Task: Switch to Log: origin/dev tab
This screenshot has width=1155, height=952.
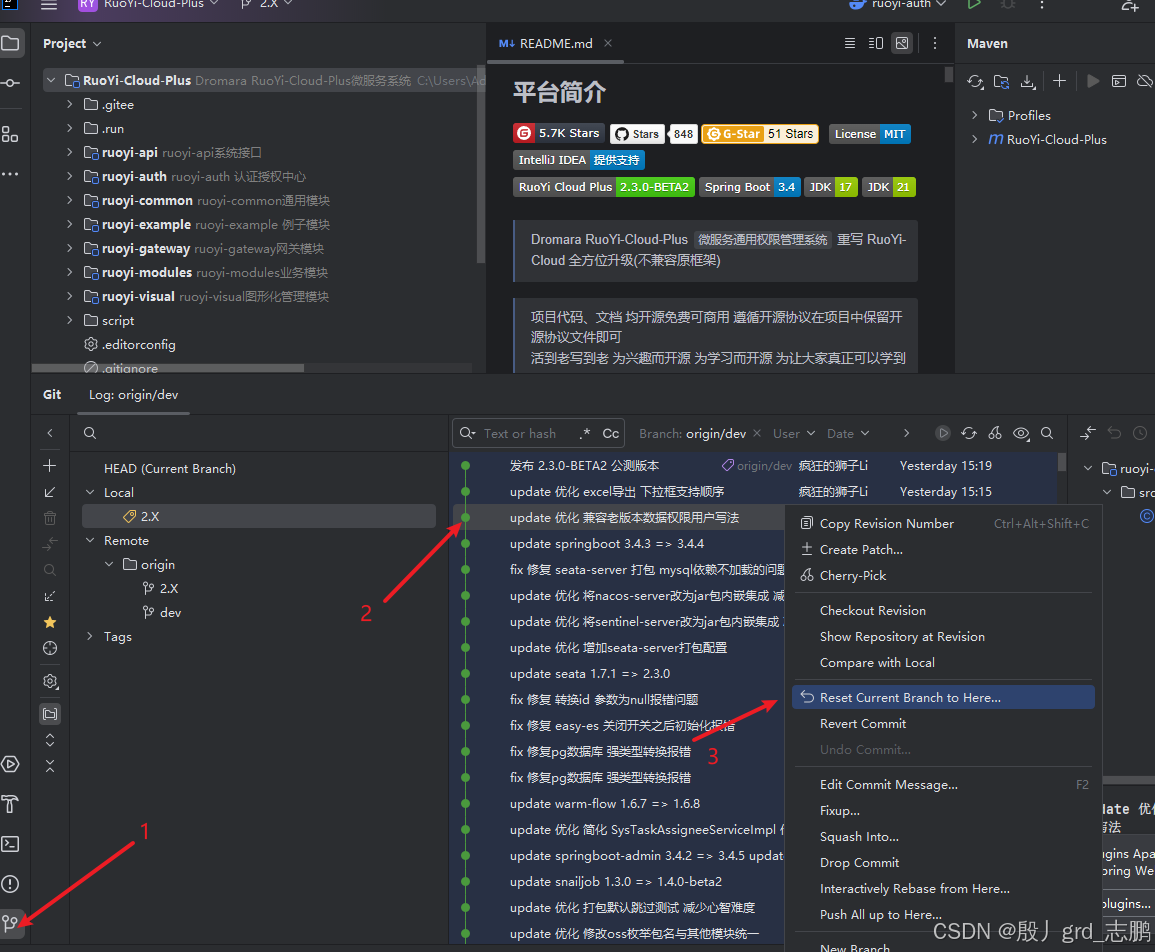Action: pos(133,395)
